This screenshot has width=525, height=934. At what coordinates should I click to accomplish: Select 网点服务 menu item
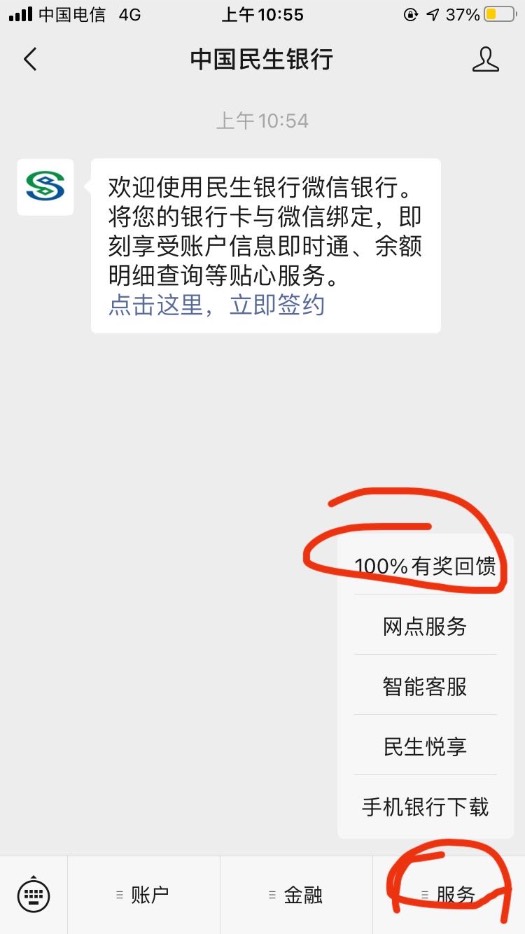pyautogui.click(x=425, y=626)
